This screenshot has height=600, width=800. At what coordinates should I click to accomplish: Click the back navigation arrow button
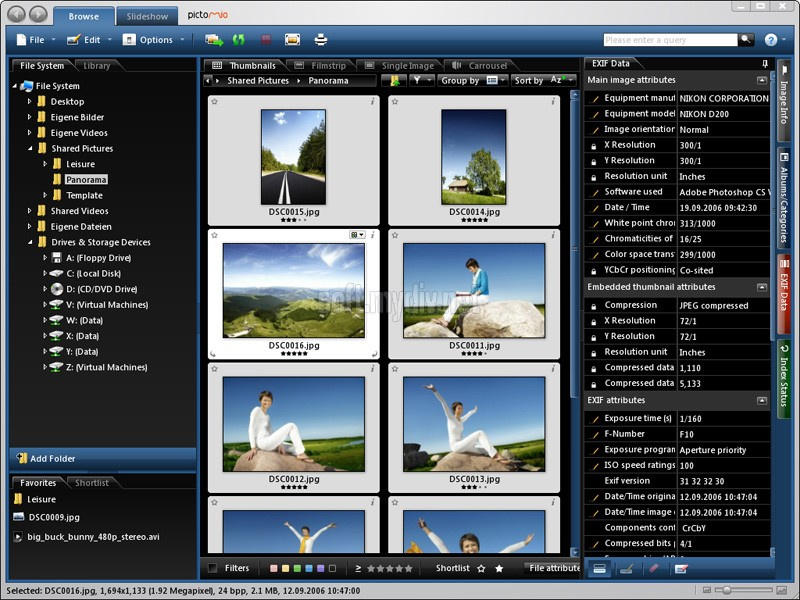(x=14, y=14)
